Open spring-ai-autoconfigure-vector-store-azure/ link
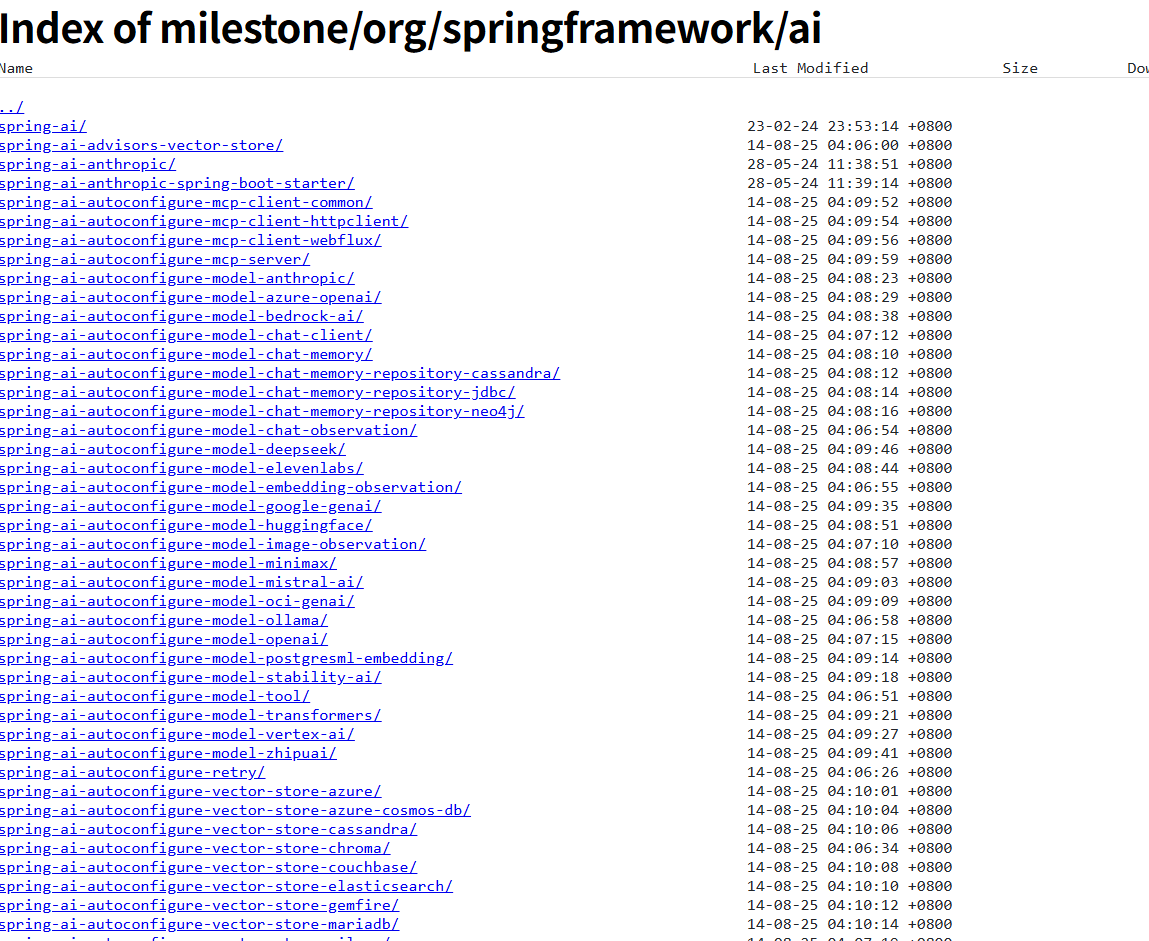The height and width of the screenshot is (941, 1149). pyautogui.click(x=191, y=793)
